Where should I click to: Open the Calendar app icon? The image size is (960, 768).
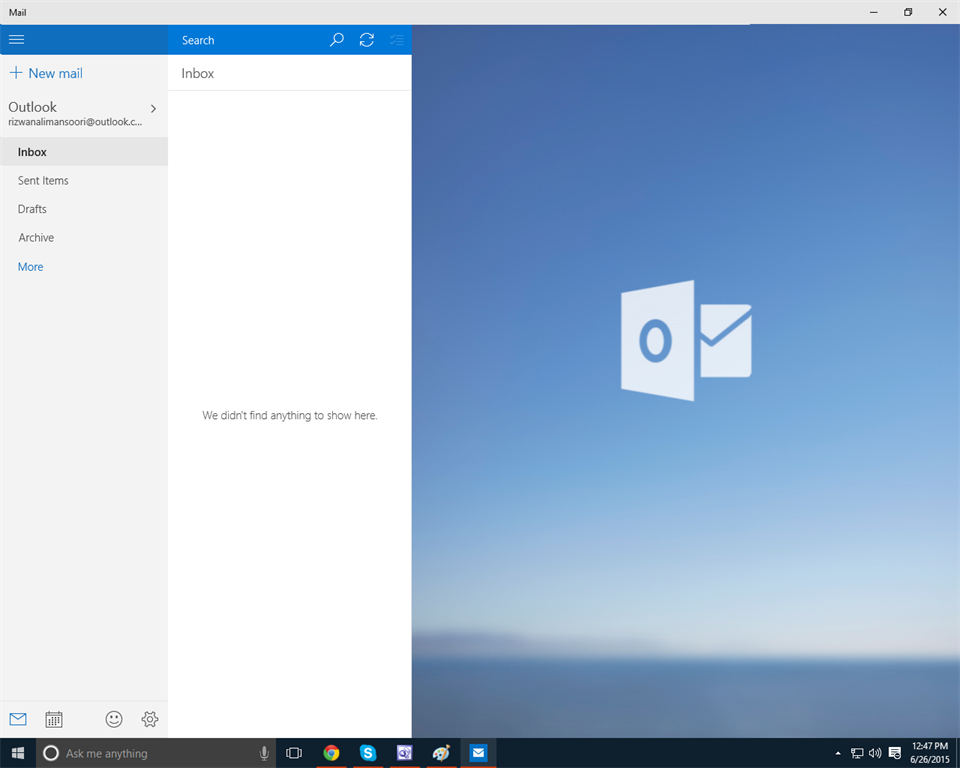coord(54,719)
